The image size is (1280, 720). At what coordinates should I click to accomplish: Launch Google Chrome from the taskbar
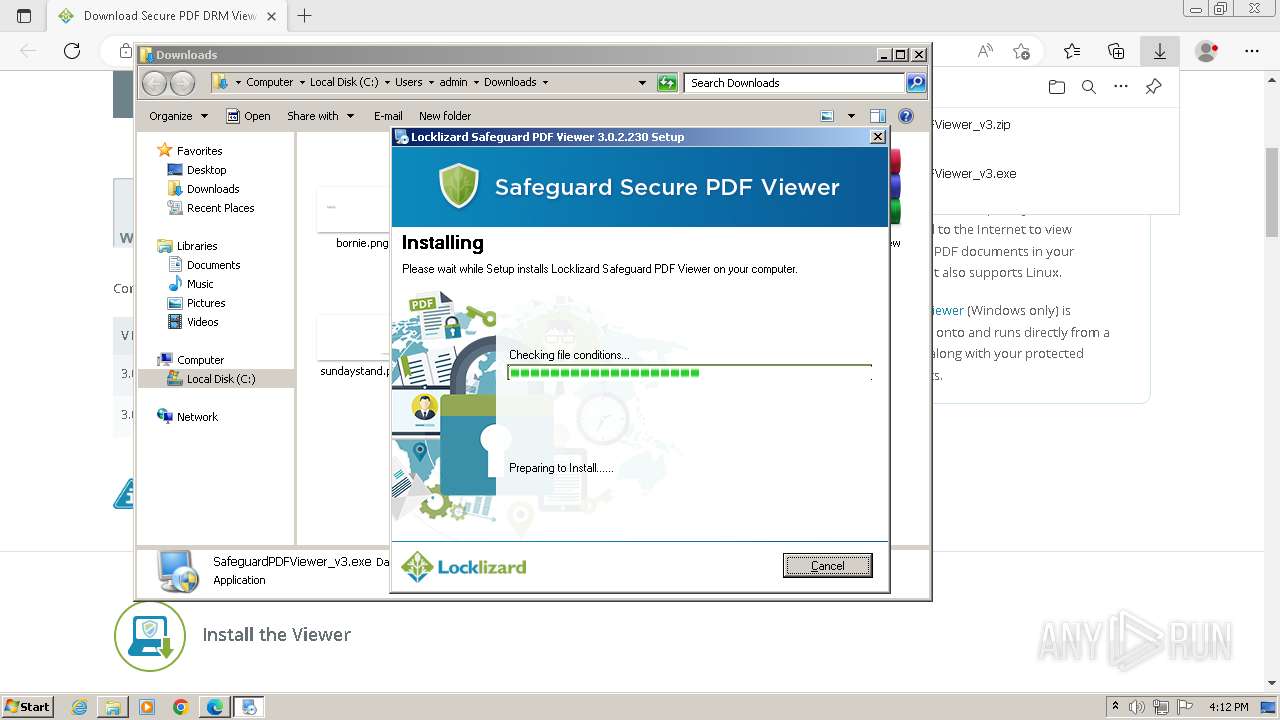pos(180,707)
